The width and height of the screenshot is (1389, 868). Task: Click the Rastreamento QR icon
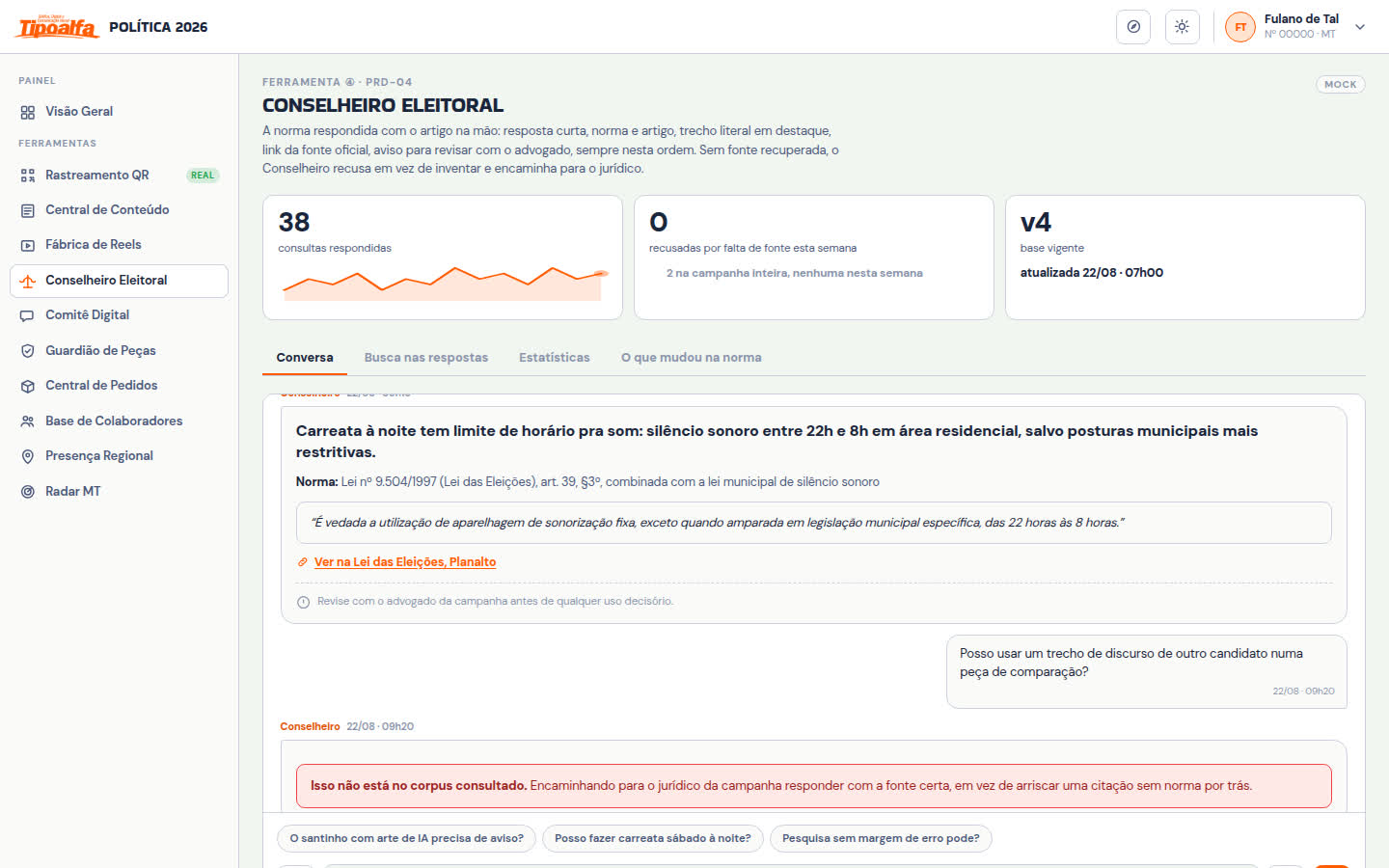tap(28, 176)
